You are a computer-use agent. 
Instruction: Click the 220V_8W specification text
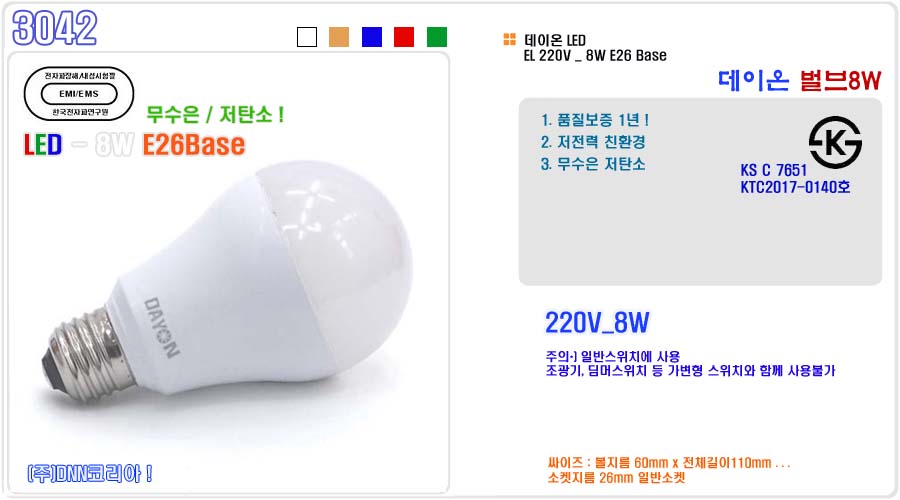click(x=597, y=323)
